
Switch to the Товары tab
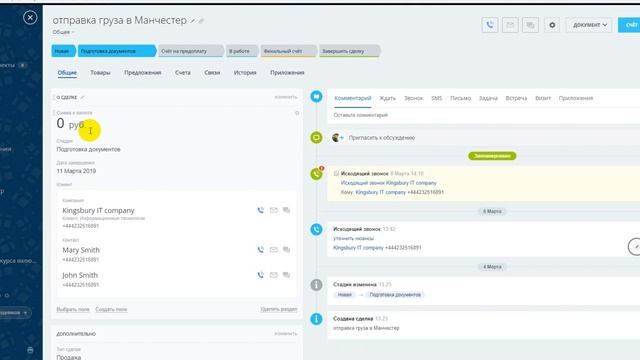pos(100,73)
